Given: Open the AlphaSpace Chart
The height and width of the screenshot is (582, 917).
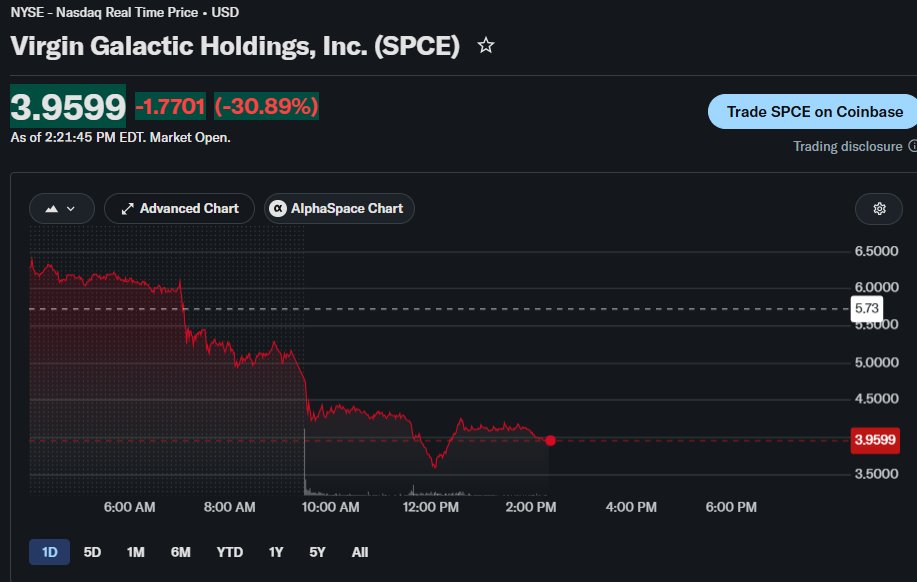Looking at the screenshot, I should 339,209.
